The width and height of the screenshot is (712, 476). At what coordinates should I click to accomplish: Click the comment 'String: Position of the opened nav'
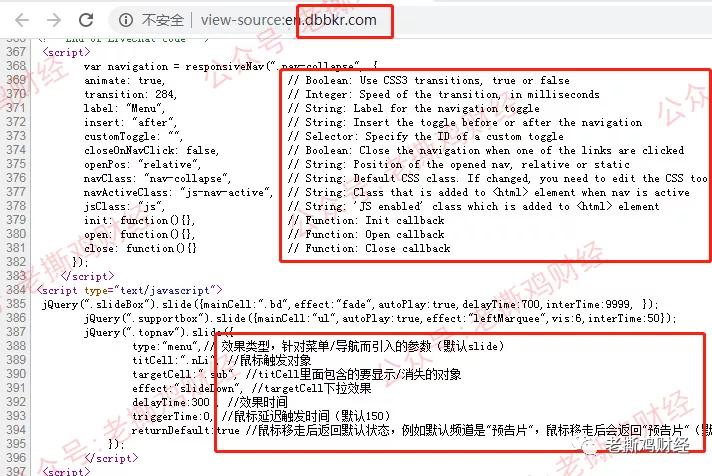coord(459,164)
